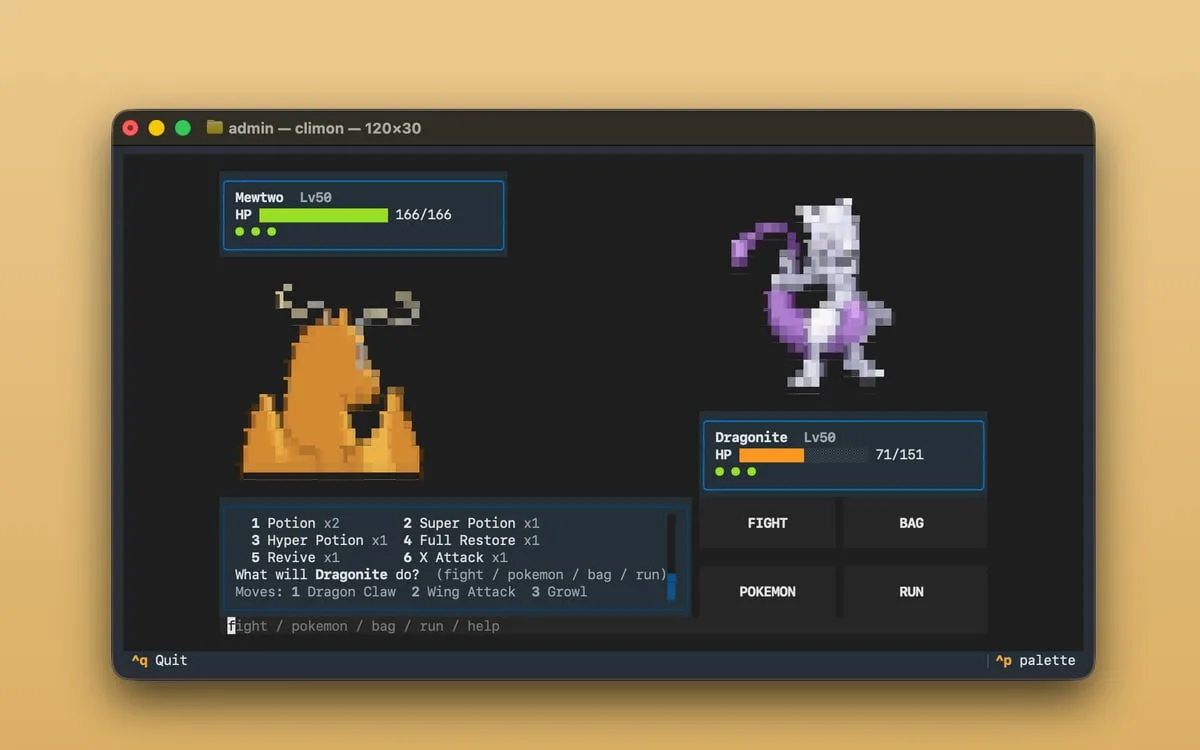The height and width of the screenshot is (750, 1200).
Task: Click the ^q Quit footer shortcut
Action: point(159,660)
